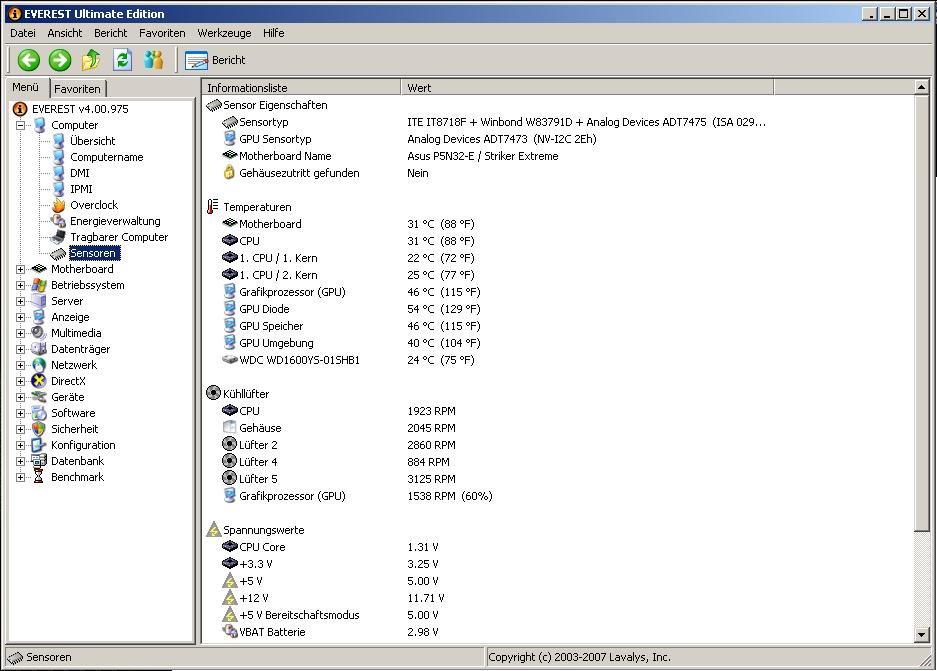Click the green Forward arrow toolbar icon
Screen dimensions: 937x671
[x=60, y=60]
